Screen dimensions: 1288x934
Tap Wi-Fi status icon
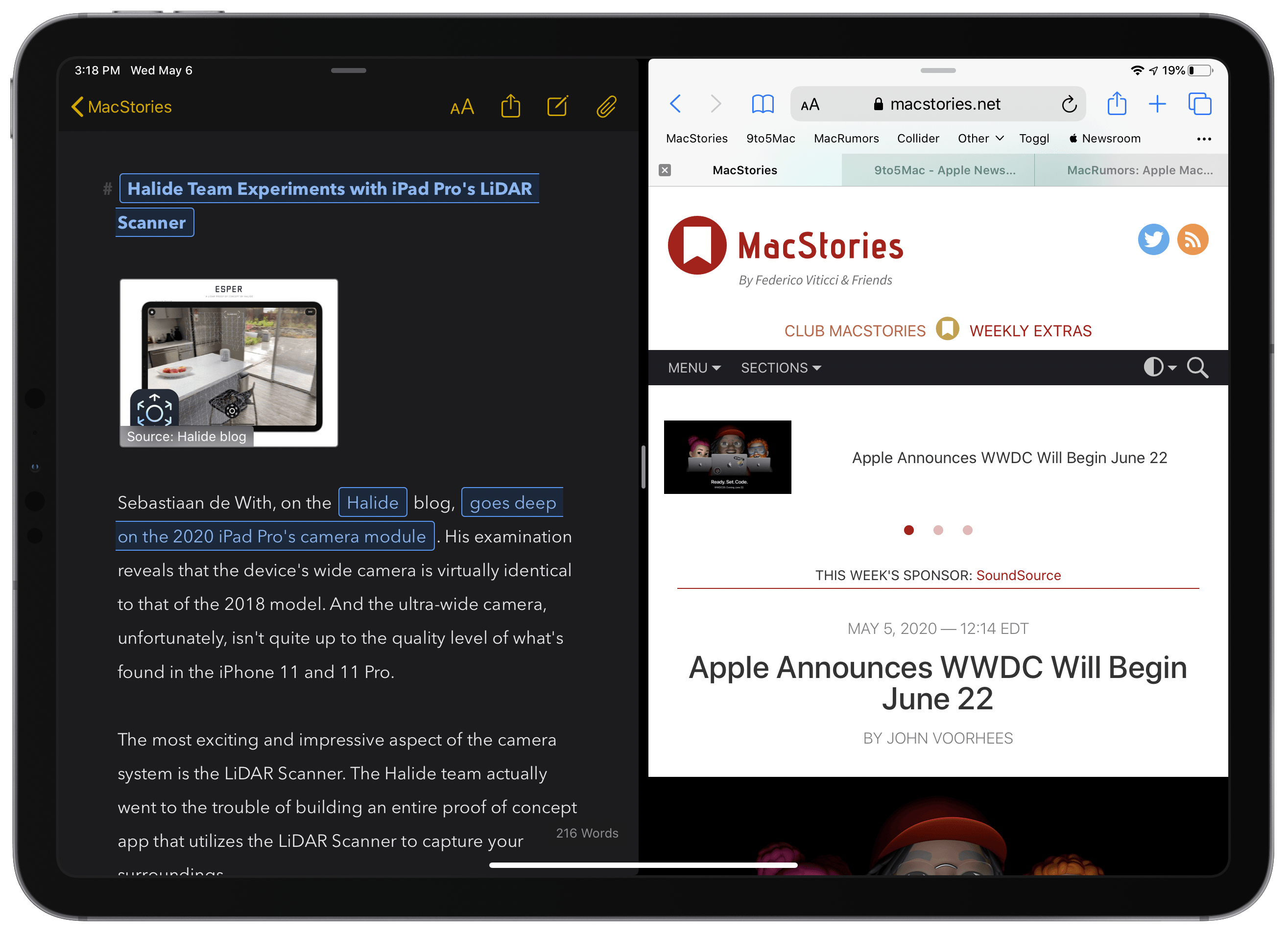coord(1137,70)
